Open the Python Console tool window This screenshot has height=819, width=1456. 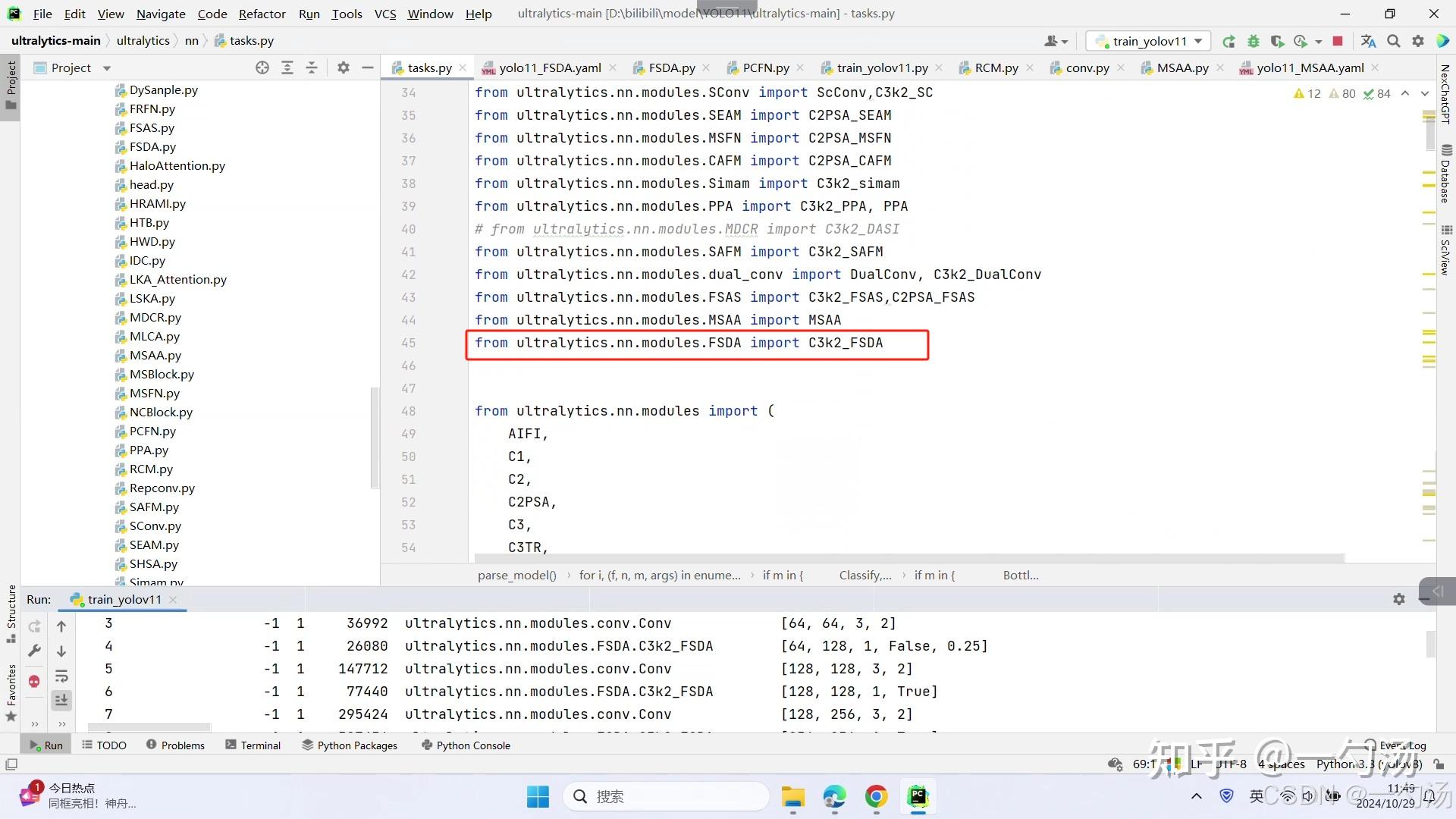[466, 745]
